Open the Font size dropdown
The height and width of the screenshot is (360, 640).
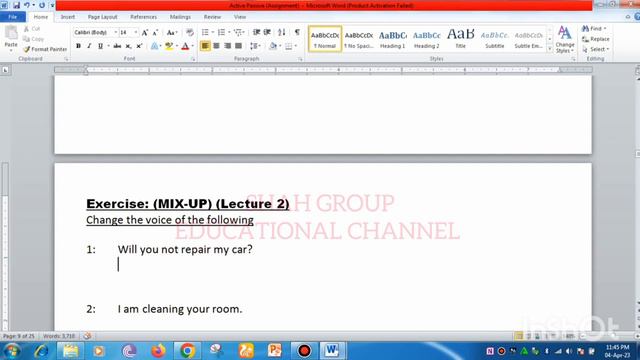[136, 32]
